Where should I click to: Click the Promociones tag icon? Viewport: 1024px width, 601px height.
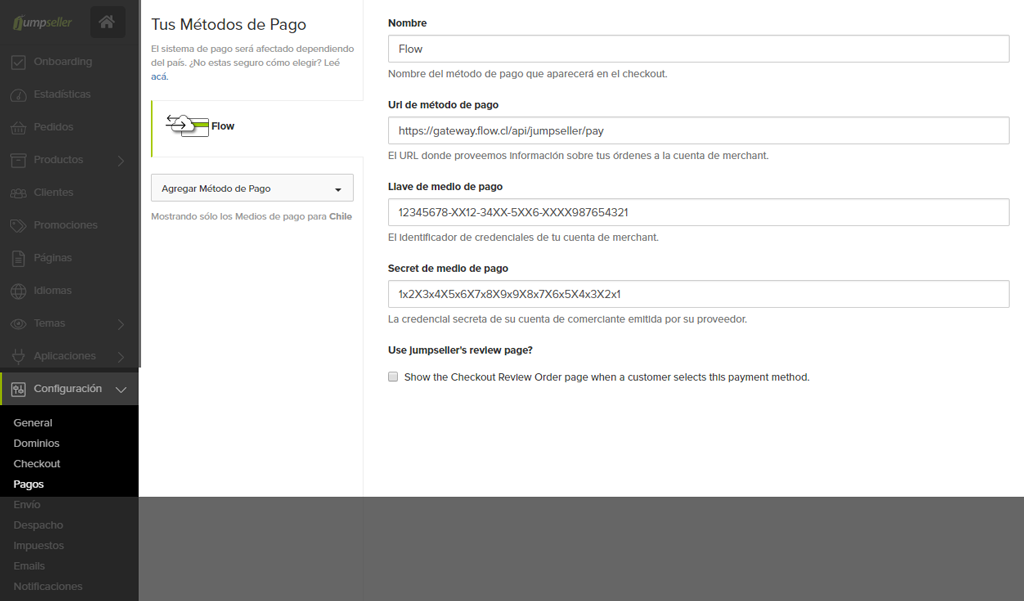pyautogui.click(x=18, y=225)
